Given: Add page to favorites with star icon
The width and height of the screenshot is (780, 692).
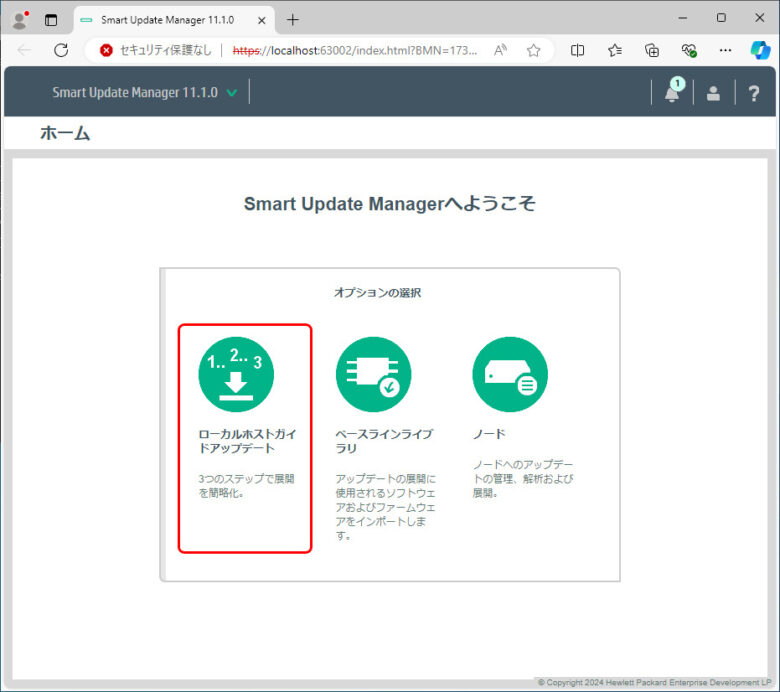Looking at the screenshot, I should 533,50.
